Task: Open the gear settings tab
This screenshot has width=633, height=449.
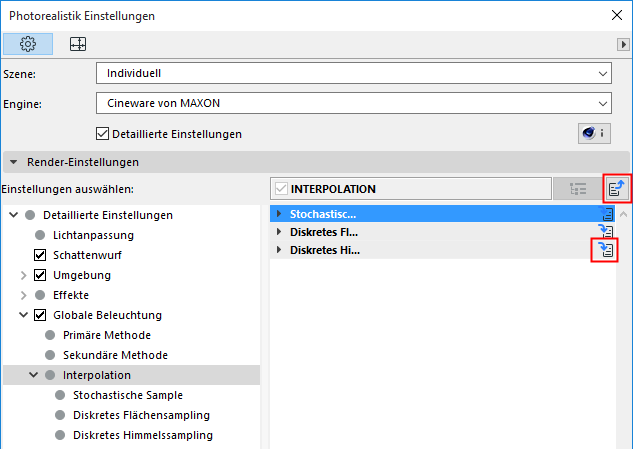Action: pos(28,44)
